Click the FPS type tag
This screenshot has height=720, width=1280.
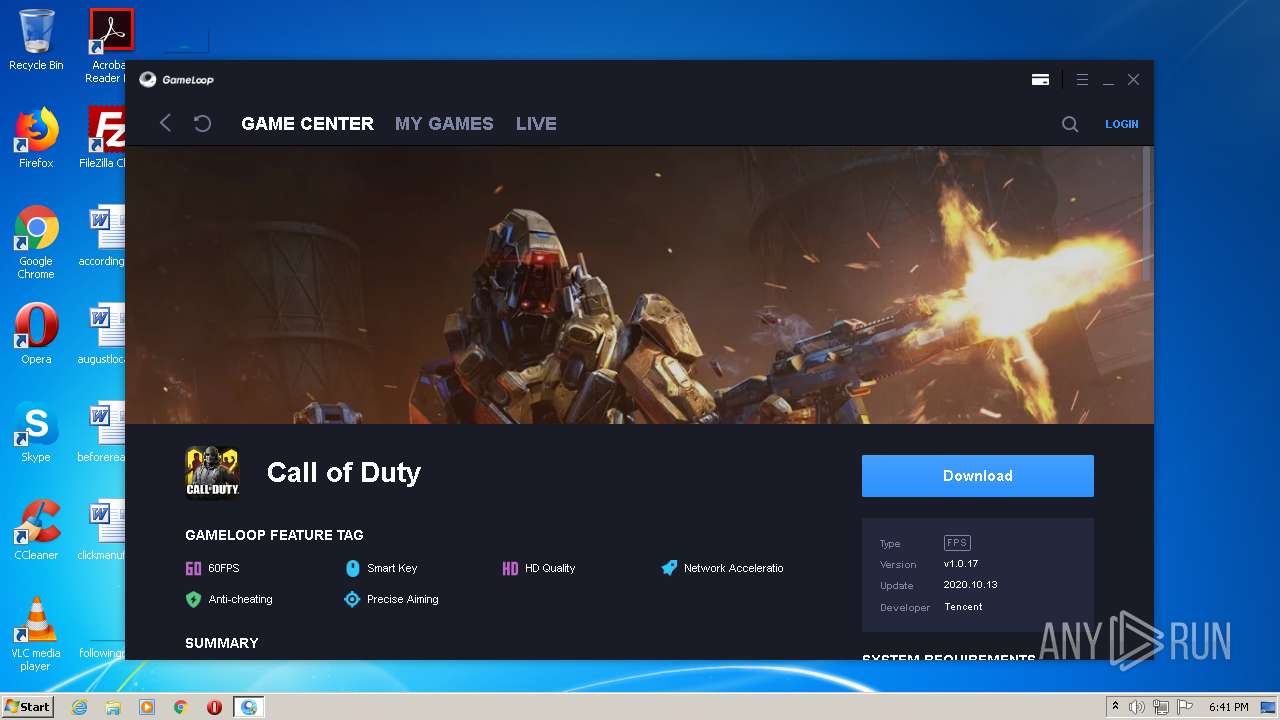pyautogui.click(x=957, y=543)
